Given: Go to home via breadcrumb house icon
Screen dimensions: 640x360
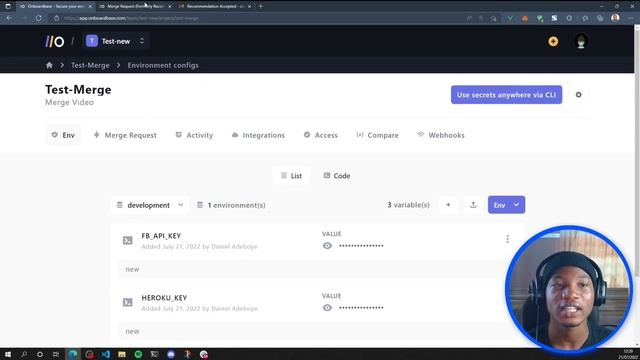Looking at the screenshot, I should coord(49,65).
